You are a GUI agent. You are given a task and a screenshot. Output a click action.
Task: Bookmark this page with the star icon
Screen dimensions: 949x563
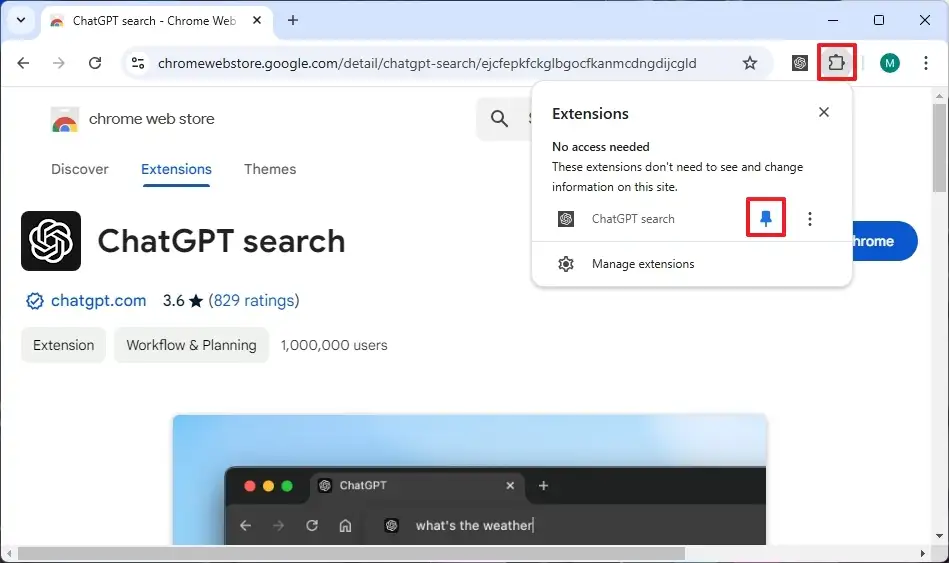[x=750, y=63]
